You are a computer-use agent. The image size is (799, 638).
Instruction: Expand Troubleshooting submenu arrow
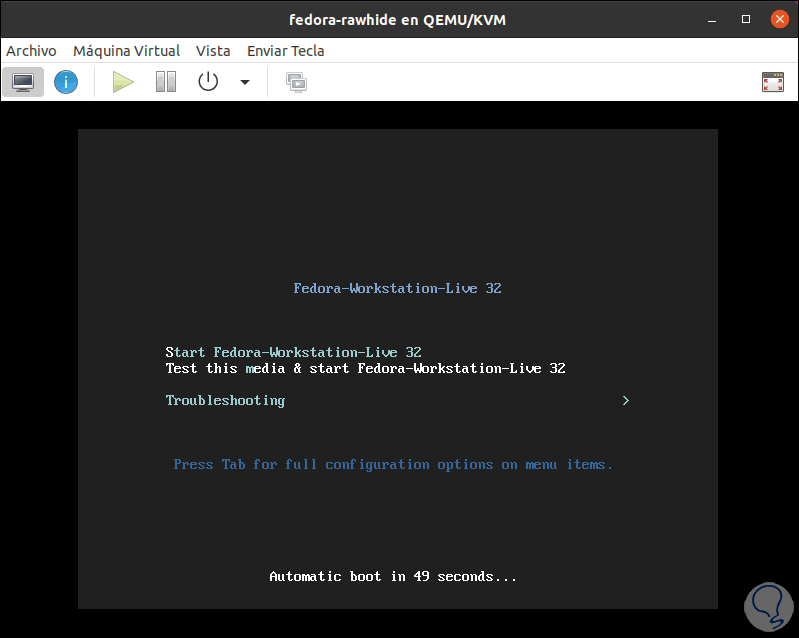coord(626,401)
